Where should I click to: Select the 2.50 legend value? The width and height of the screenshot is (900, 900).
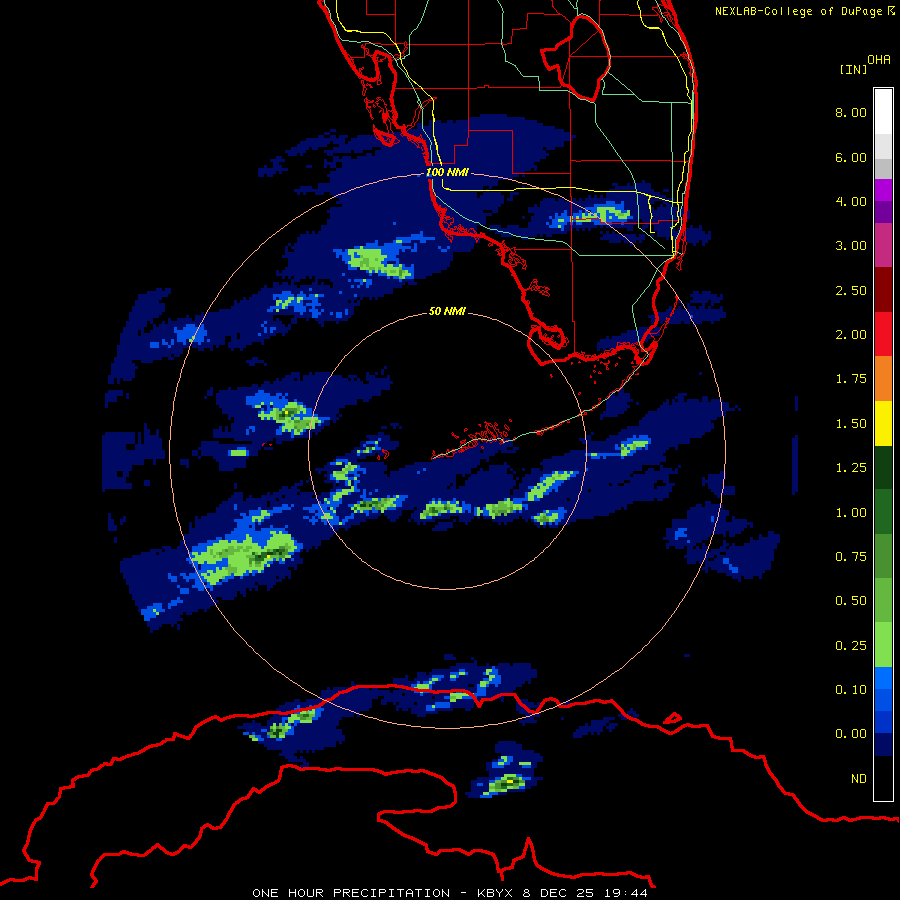[851, 290]
